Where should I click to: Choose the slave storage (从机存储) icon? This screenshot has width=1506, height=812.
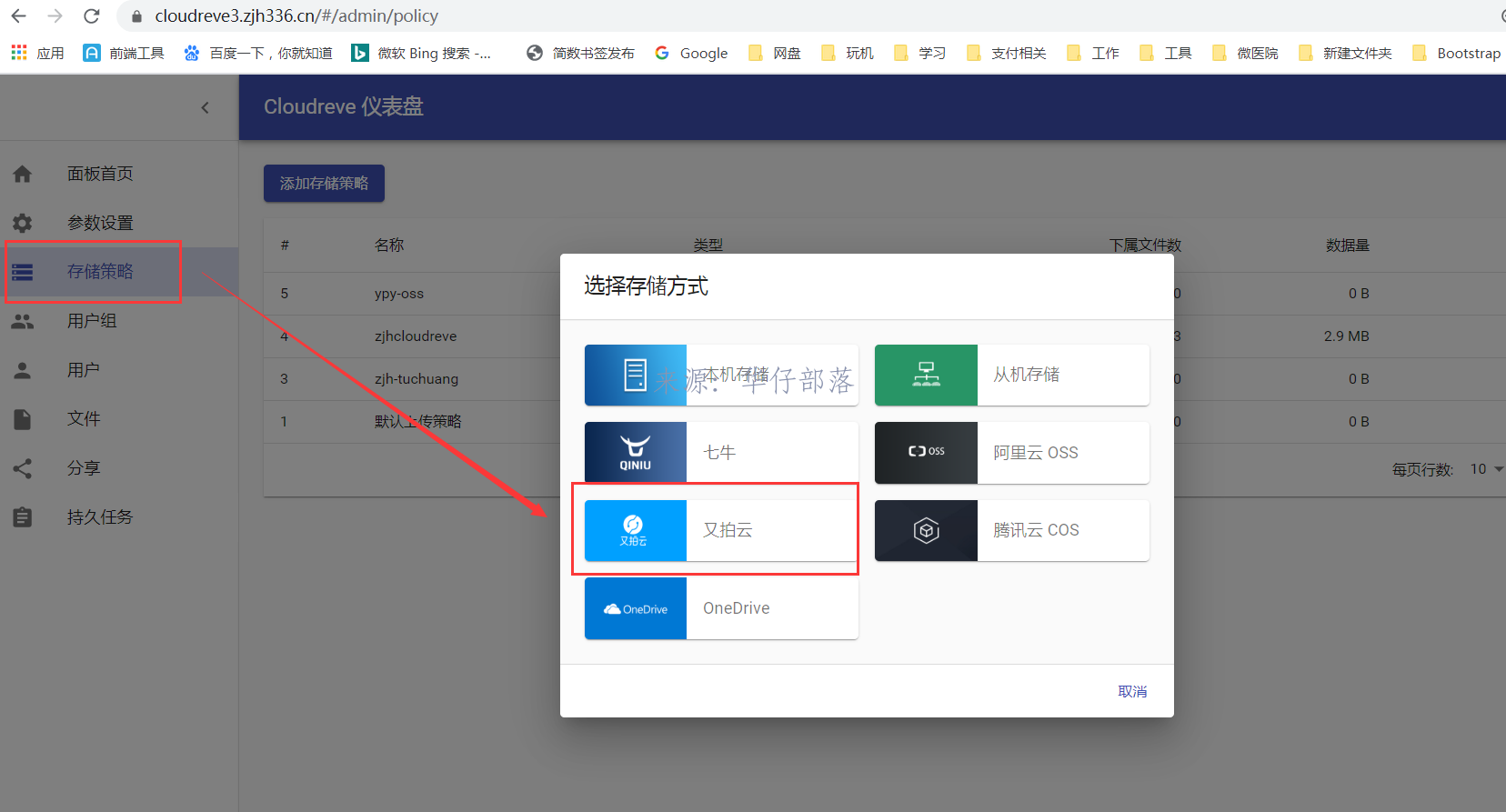926,375
